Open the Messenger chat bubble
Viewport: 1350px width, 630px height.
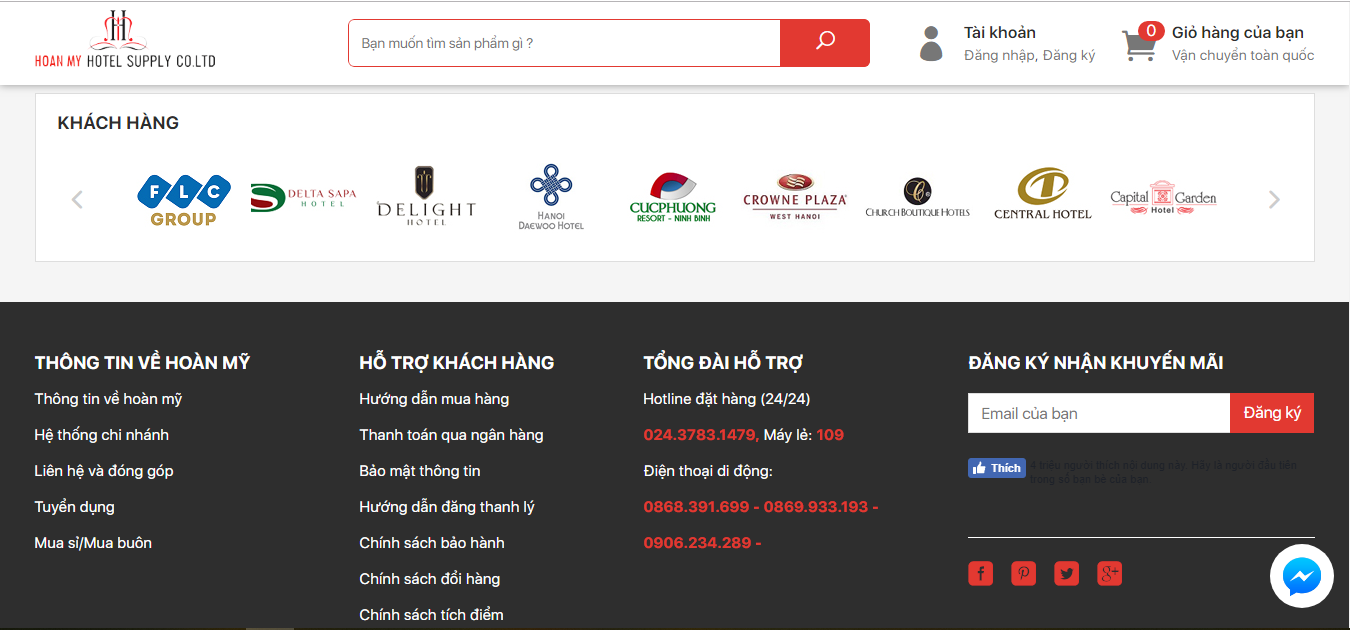pos(1302,576)
